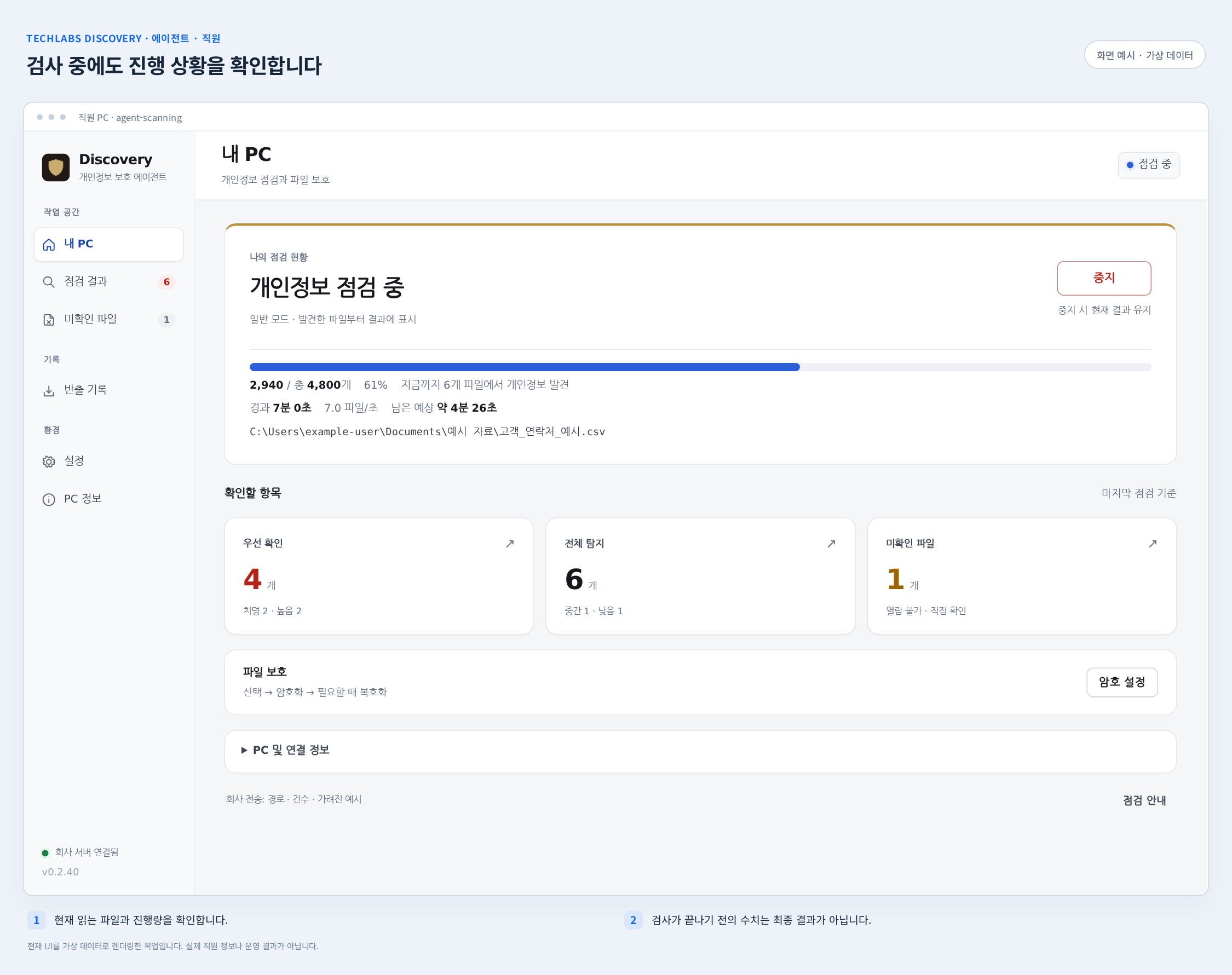
Task: Click the 마지막 점검 기준 label
Action: (1139, 493)
